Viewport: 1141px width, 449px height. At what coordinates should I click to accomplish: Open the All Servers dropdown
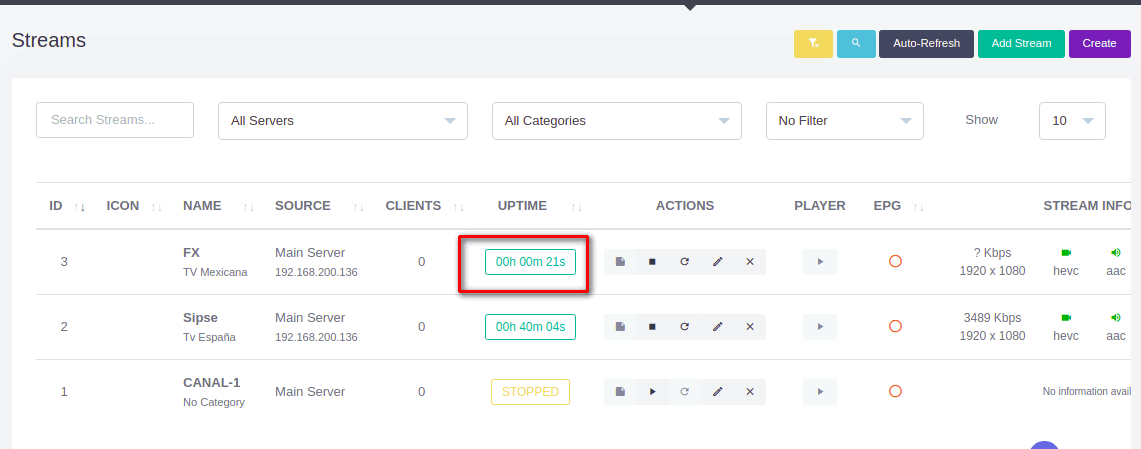pyautogui.click(x=342, y=121)
